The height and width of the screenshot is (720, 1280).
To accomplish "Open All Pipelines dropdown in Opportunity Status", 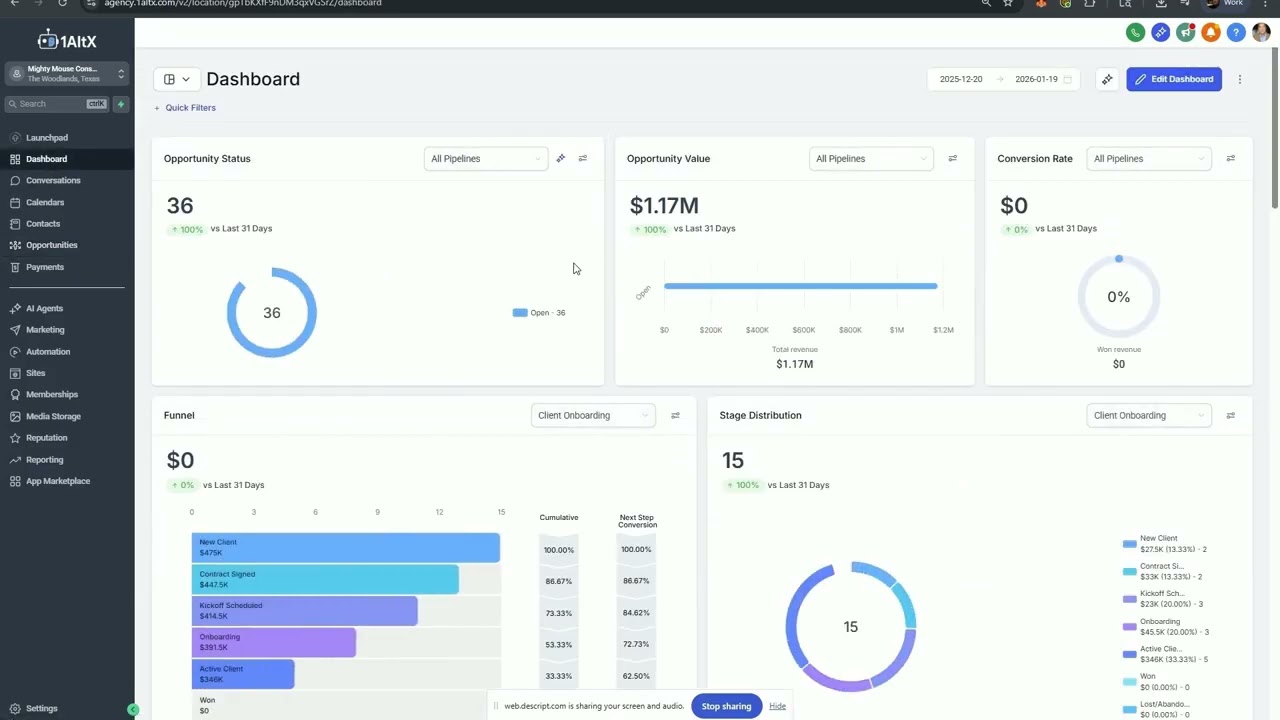I will (486, 158).
